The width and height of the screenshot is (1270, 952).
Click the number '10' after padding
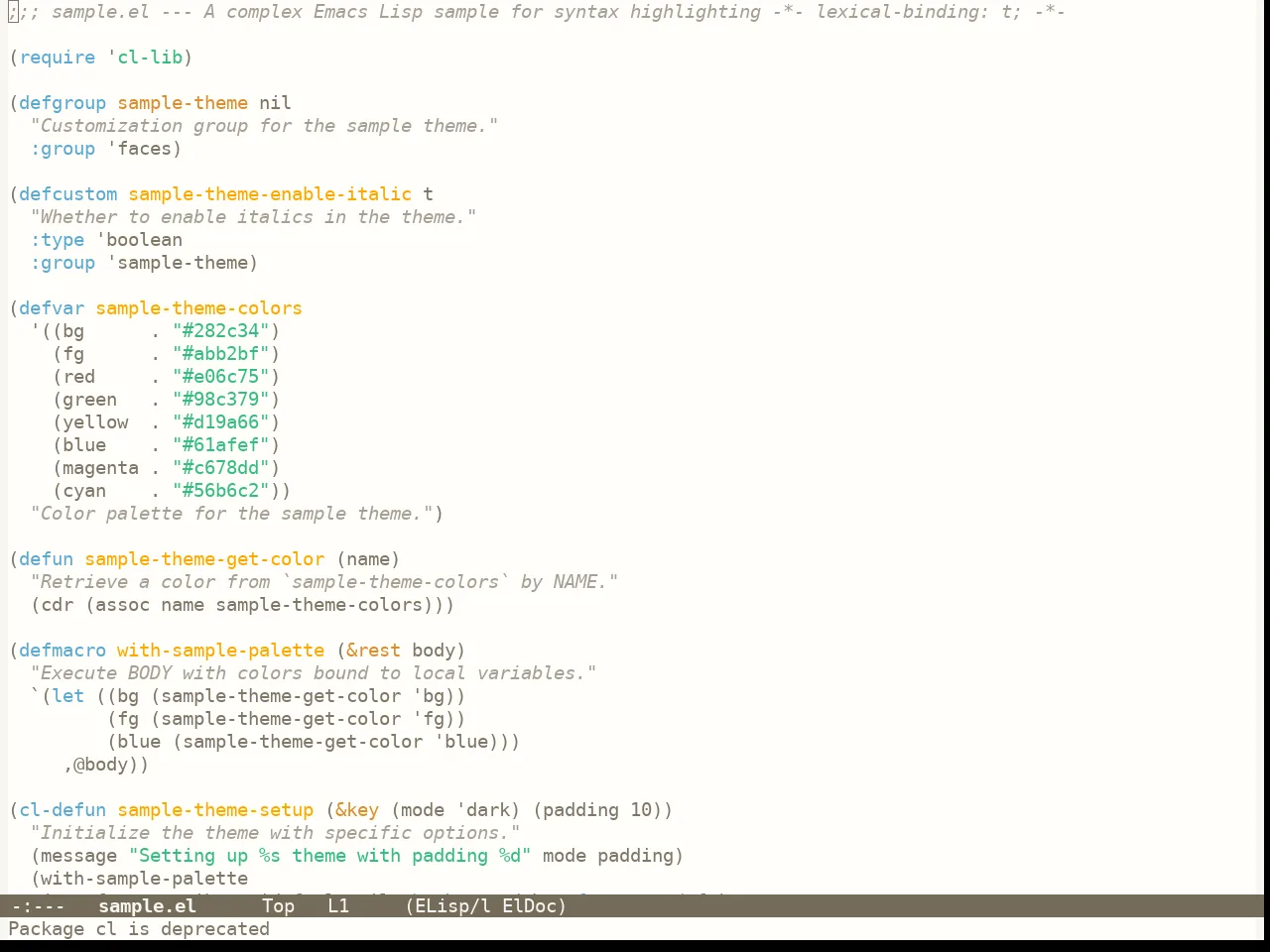click(x=641, y=810)
